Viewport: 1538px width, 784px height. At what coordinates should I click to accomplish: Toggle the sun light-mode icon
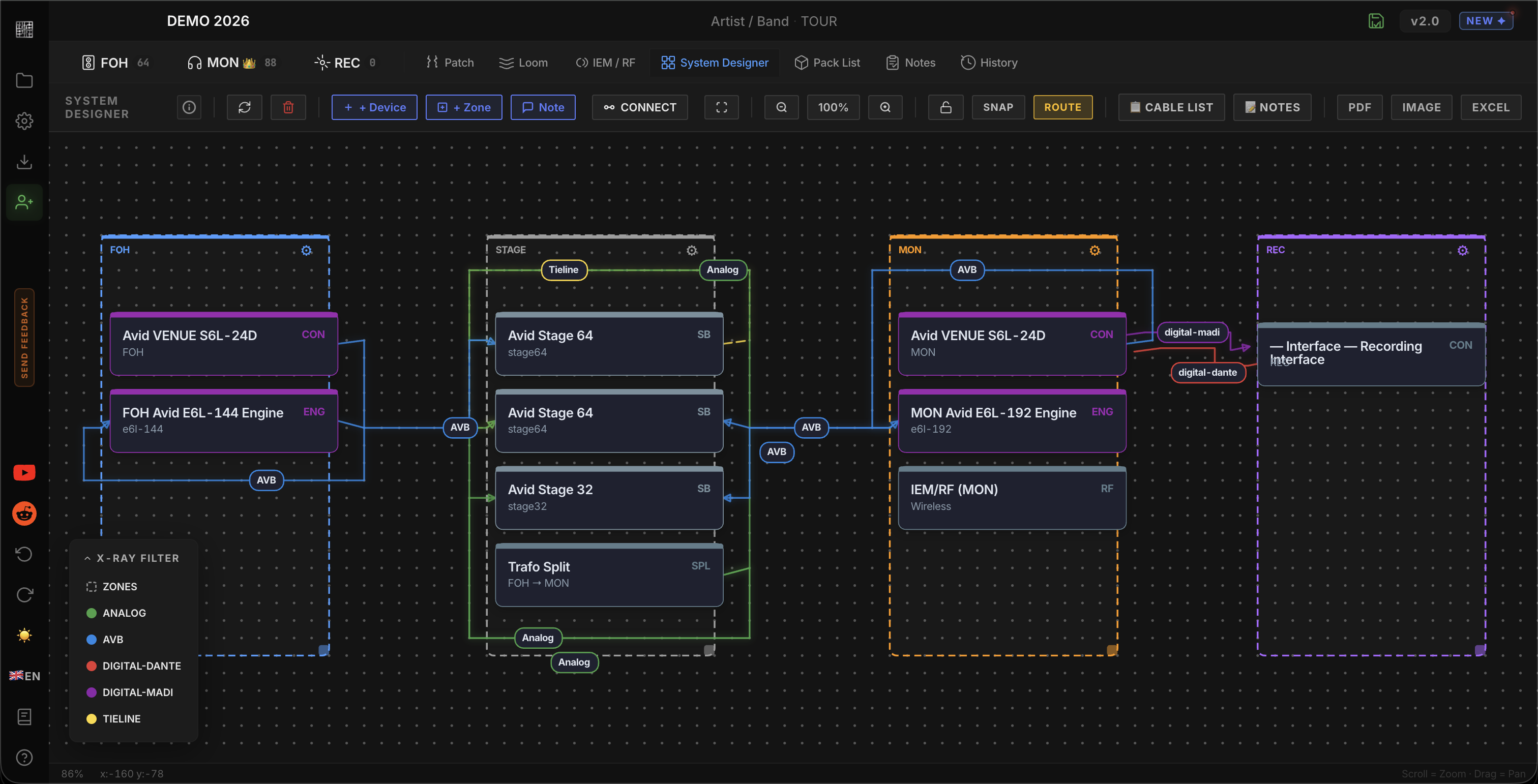click(x=24, y=636)
